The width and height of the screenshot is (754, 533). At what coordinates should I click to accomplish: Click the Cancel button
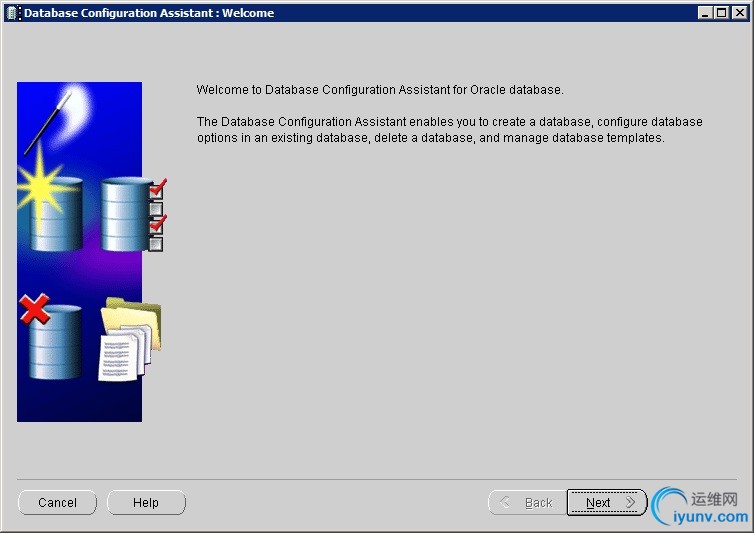57,502
